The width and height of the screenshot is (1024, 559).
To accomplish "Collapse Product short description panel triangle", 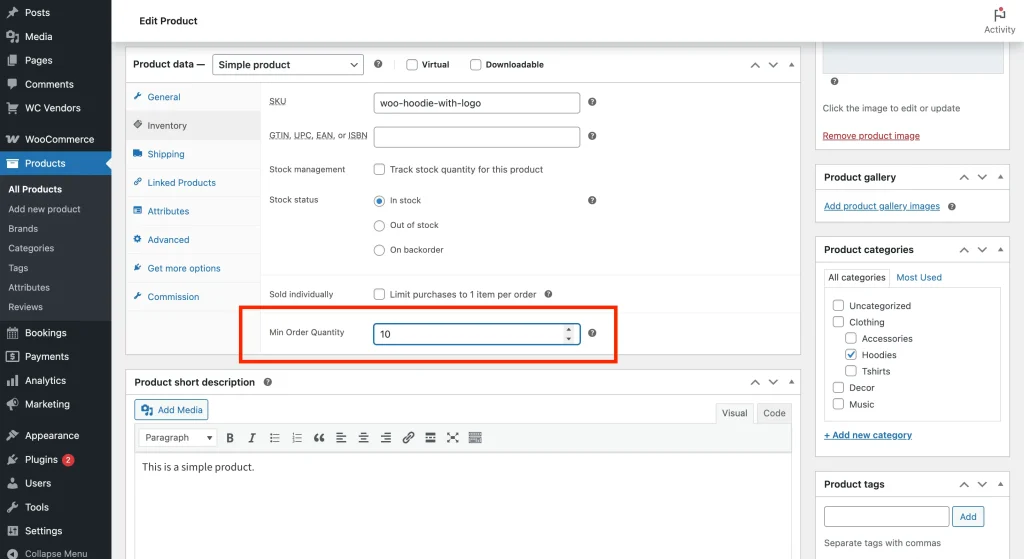I will (x=792, y=382).
